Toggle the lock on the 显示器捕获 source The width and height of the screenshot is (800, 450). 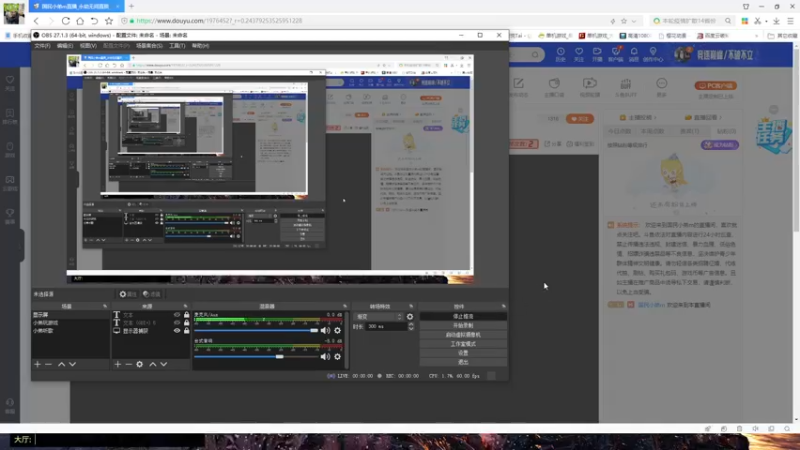(x=186, y=331)
